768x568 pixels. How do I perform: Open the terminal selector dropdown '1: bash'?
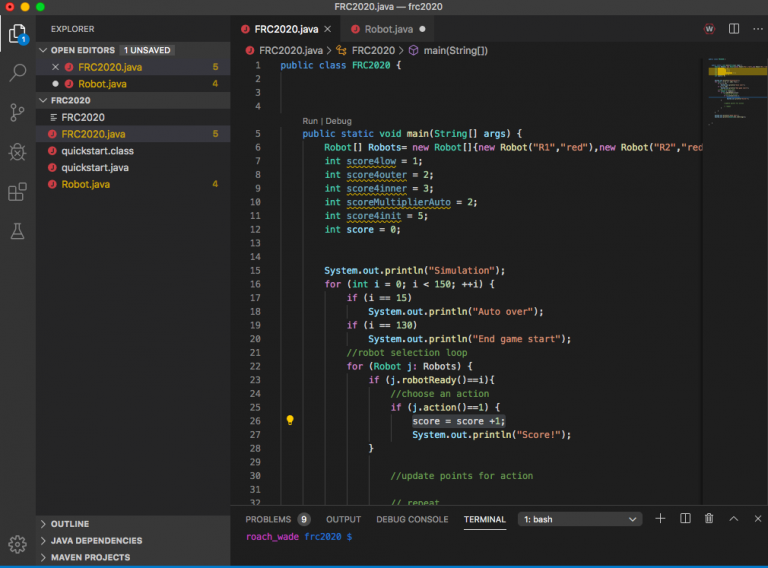click(580, 519)
